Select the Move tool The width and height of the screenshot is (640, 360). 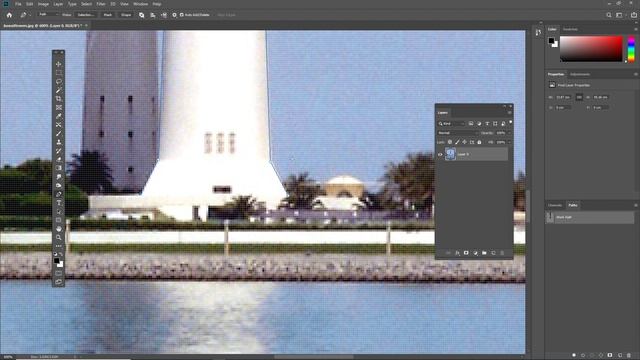pos(59,64)
